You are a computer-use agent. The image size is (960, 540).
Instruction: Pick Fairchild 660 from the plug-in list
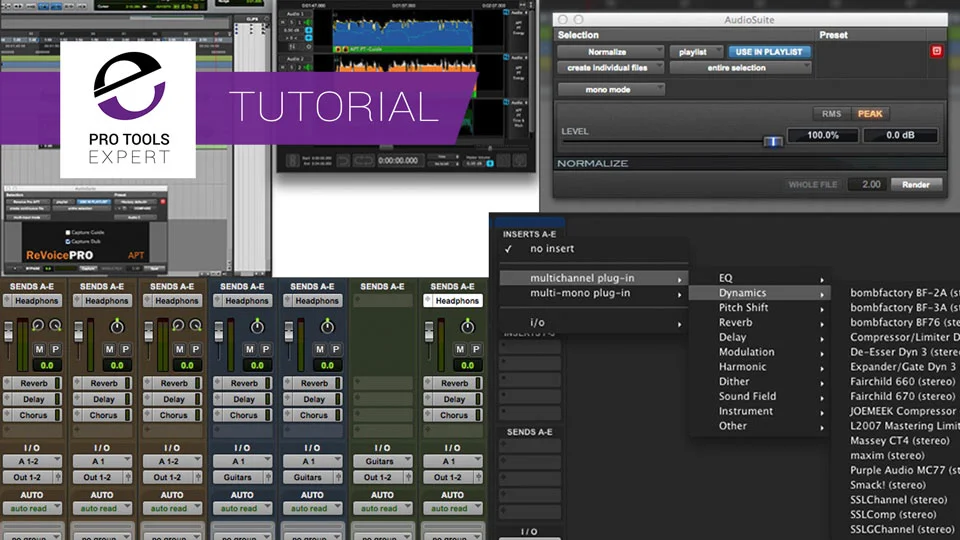coord(904,381)
